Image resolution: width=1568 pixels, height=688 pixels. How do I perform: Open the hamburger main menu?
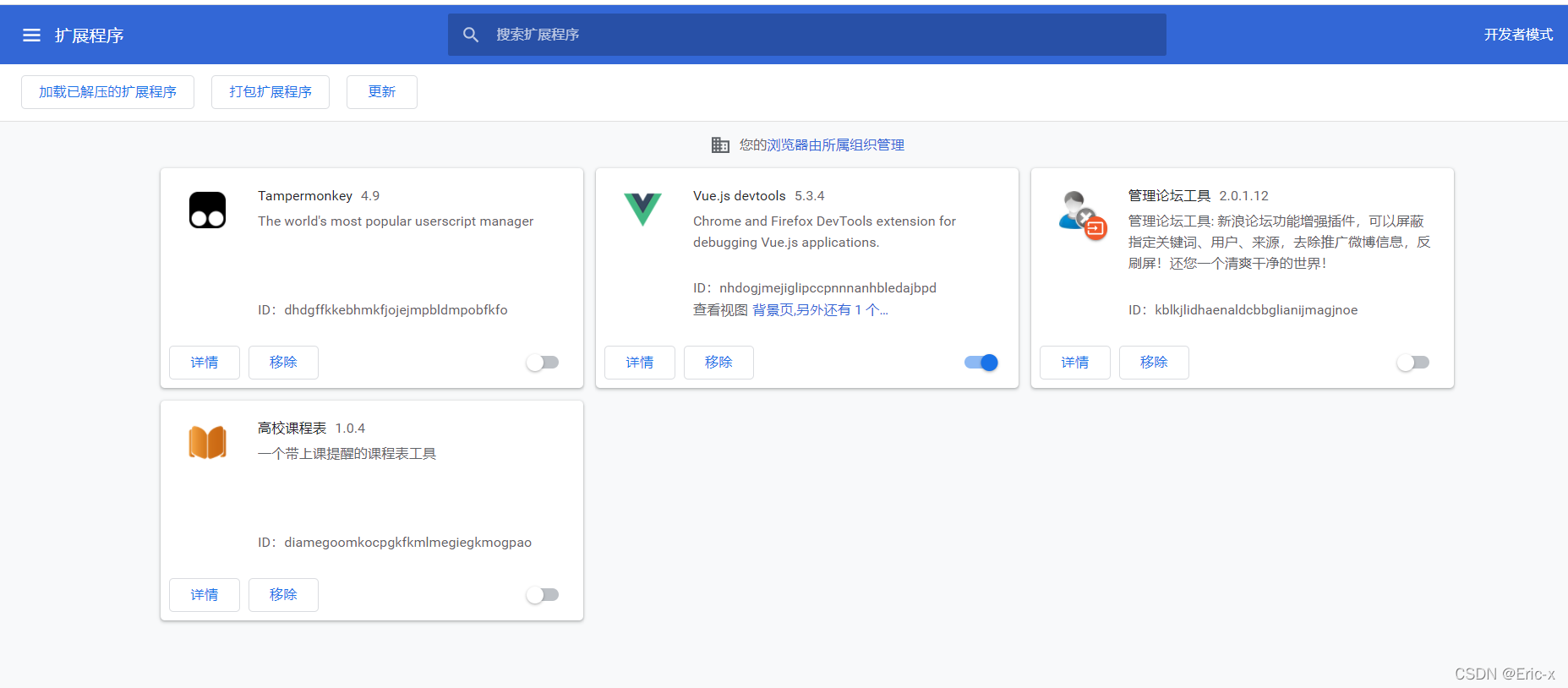tap(31, 35)
